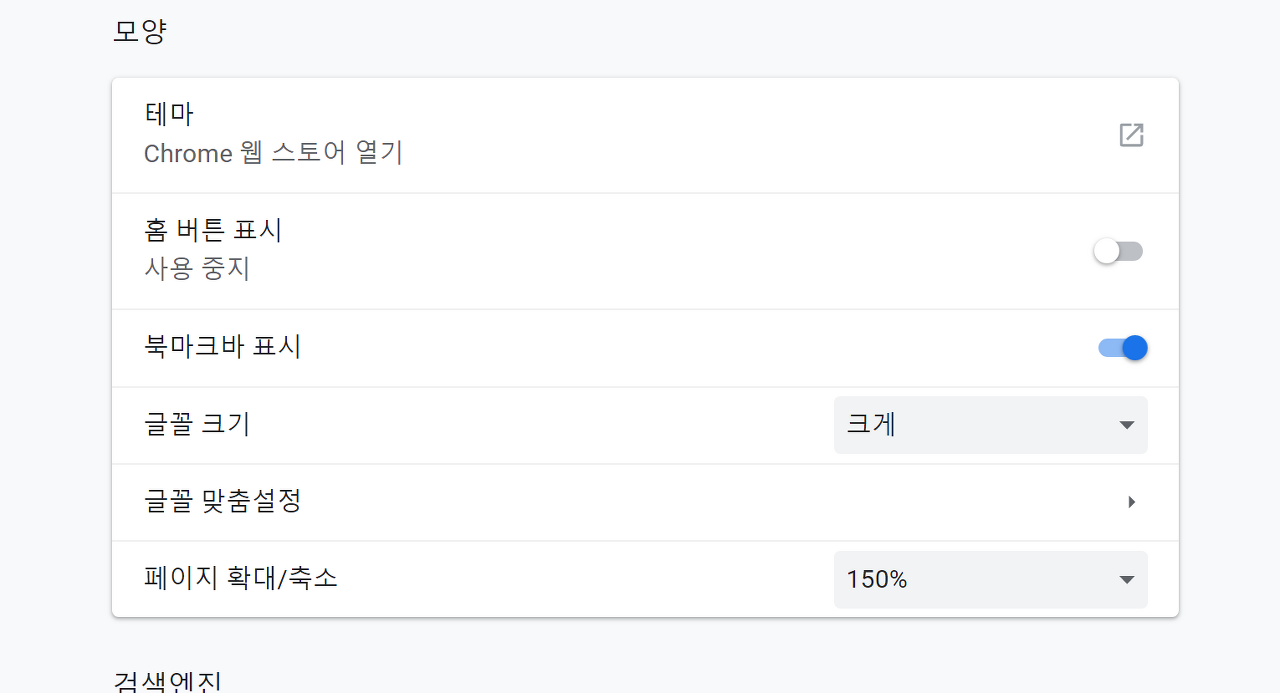Click the caret icon in 글꼴 크기 box
The height and width of the screenshot is (693, 1280).
tap(1127, 425)
